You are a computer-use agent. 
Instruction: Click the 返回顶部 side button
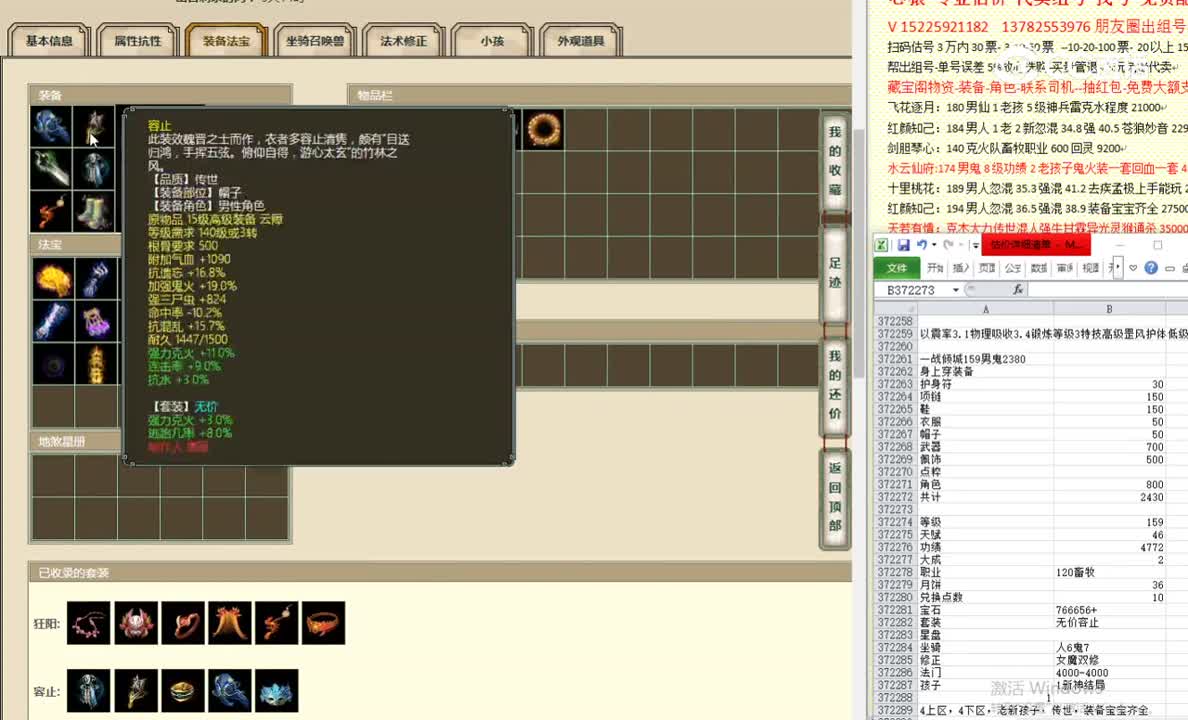835,496
